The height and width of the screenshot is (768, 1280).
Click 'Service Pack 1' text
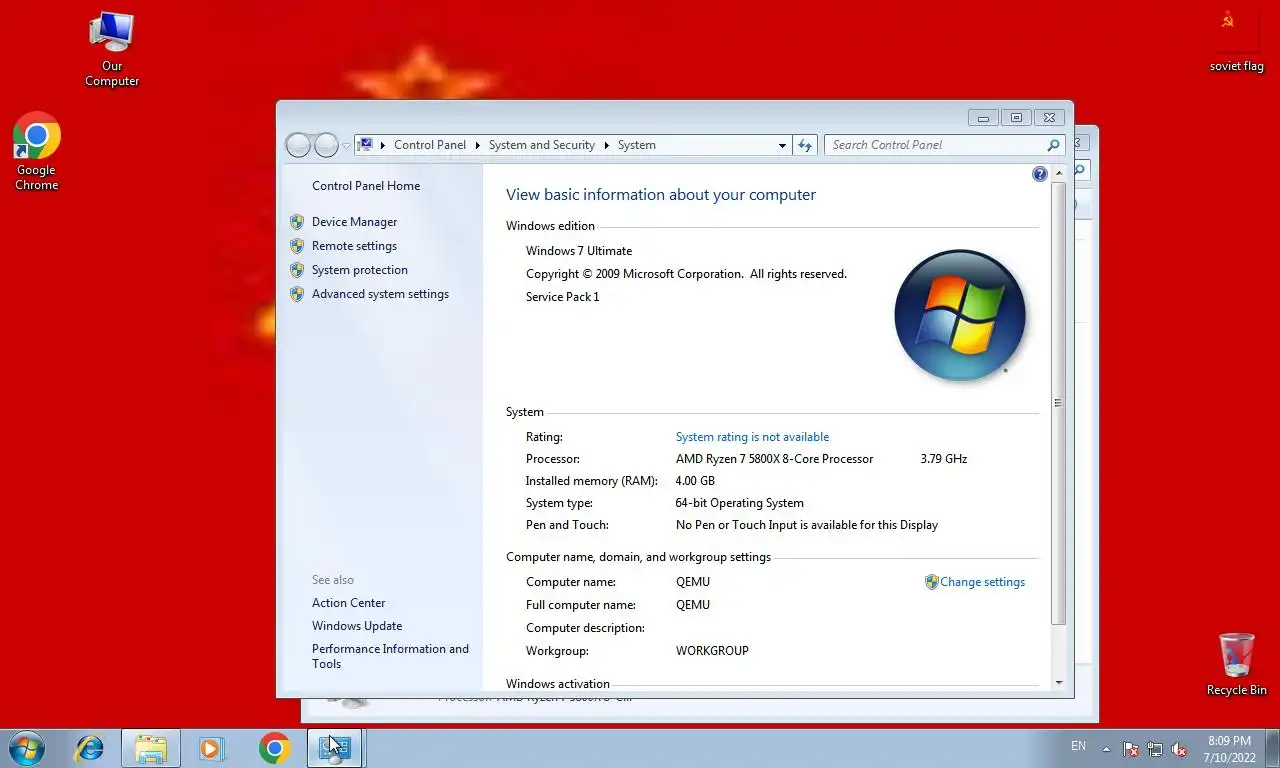click(x=563, y=297)
